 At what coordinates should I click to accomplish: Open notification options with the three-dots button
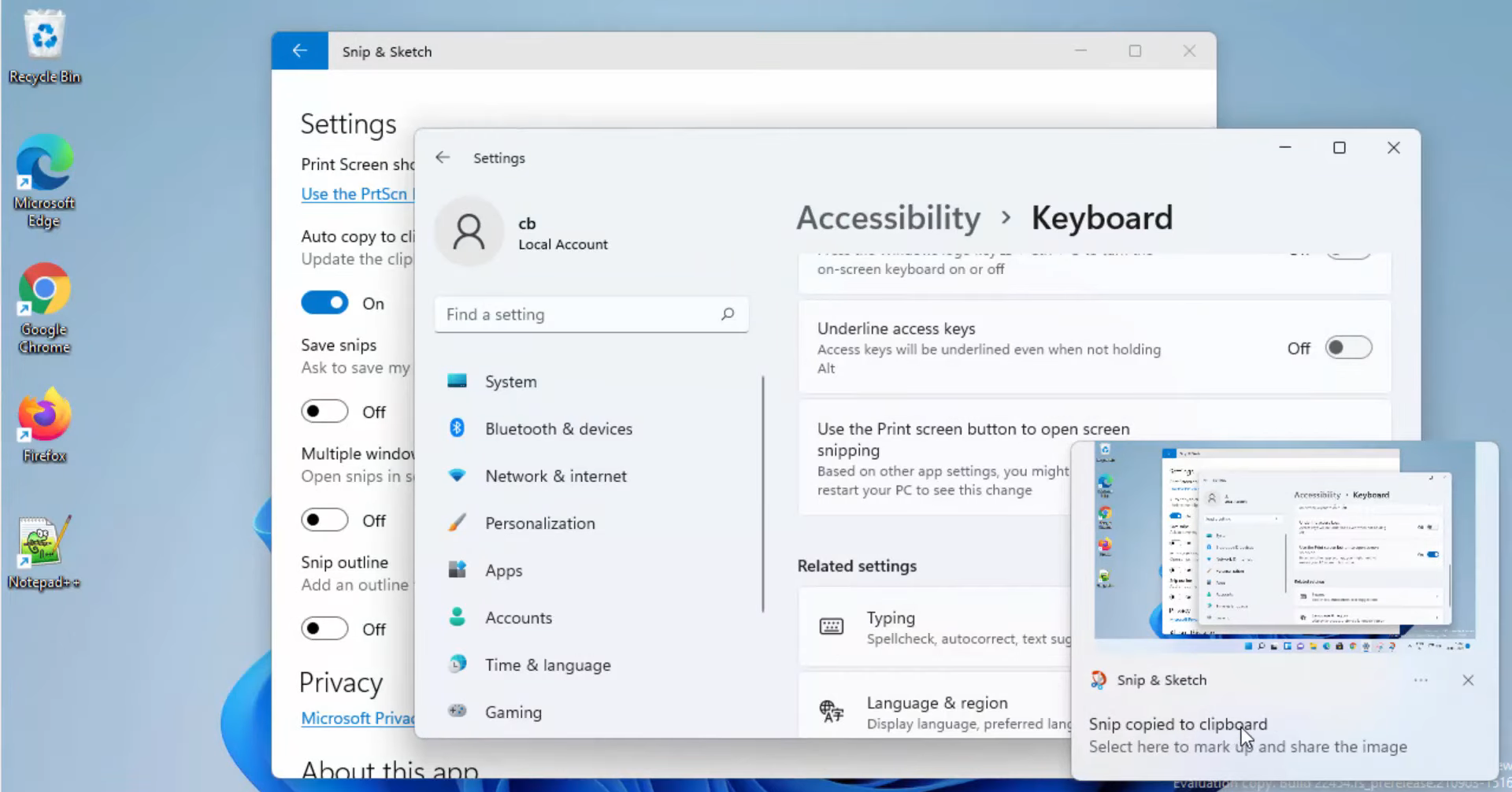1421,680
